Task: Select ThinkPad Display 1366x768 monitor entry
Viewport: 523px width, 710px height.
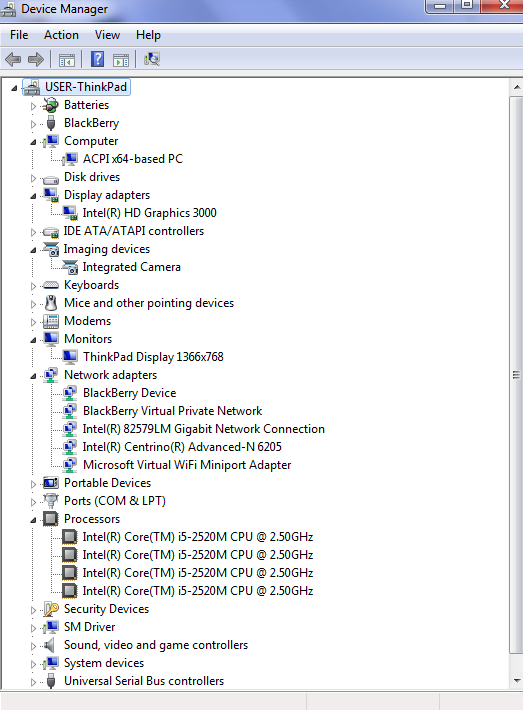Action: (153, 357)
